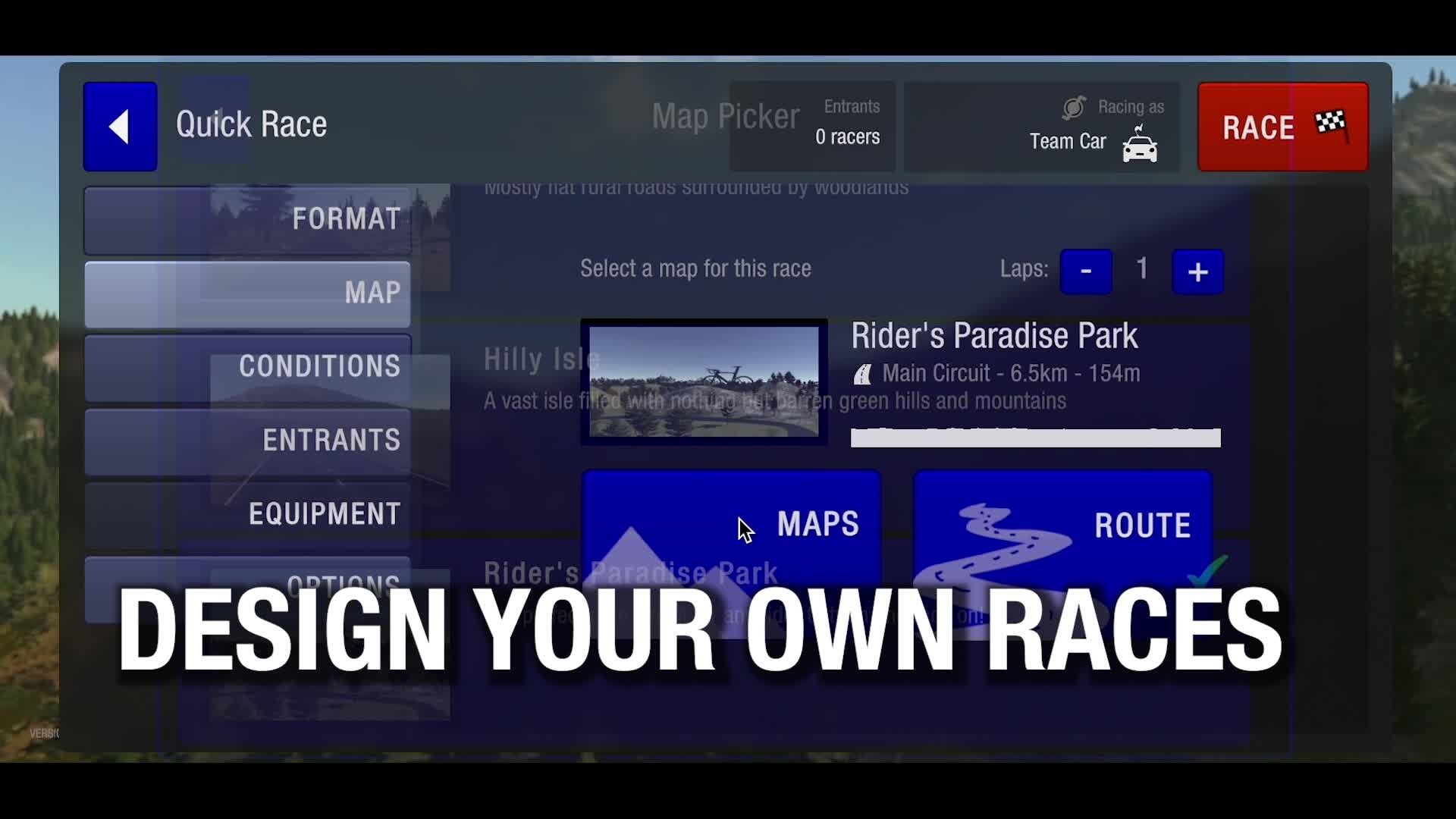Click the elevation profile bar
Image resolution: width=1456 pixels, height=819 pixels.
click(1035, 438)
